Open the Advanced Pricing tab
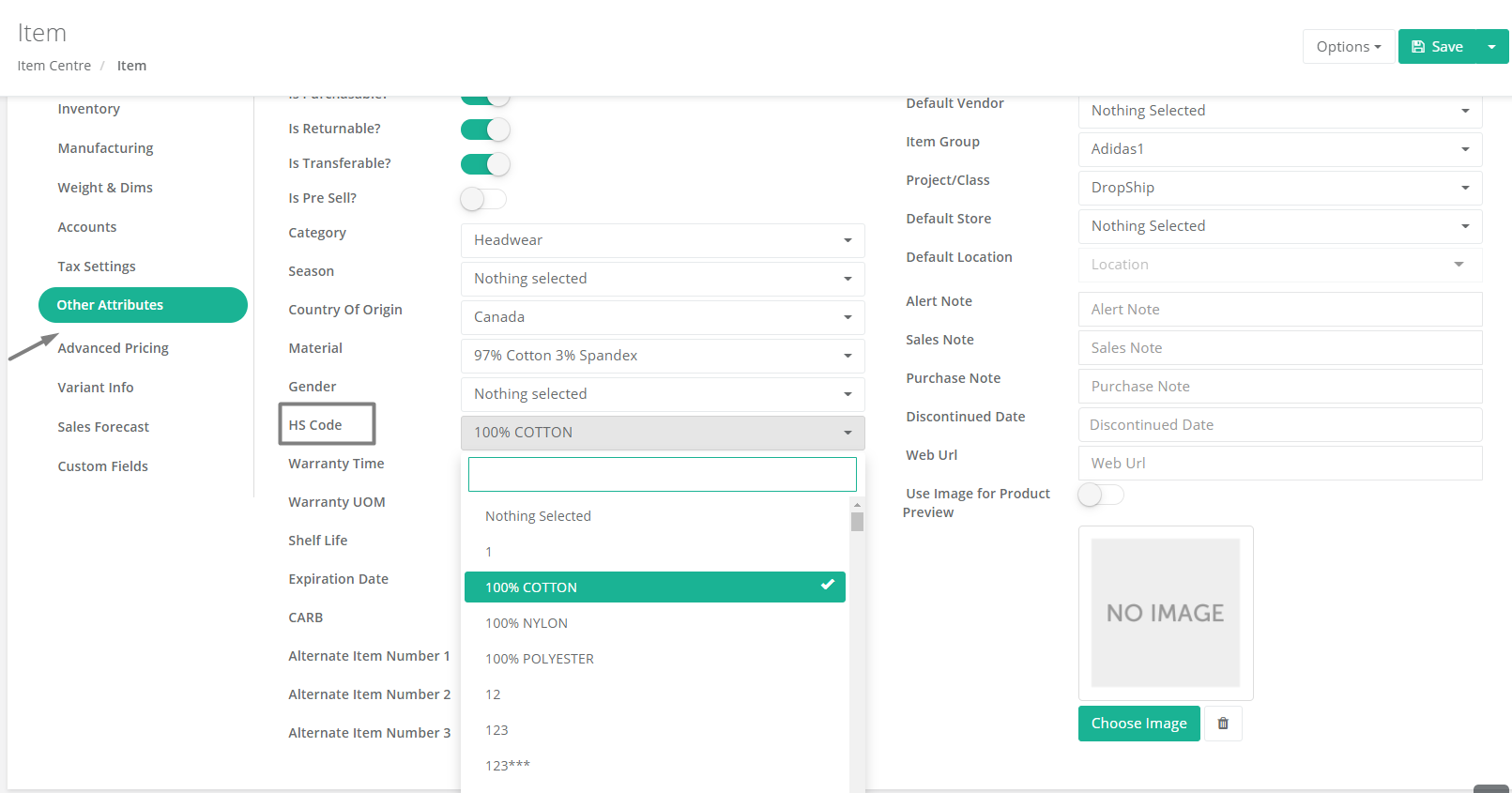1512x793 pixels. 114,348
